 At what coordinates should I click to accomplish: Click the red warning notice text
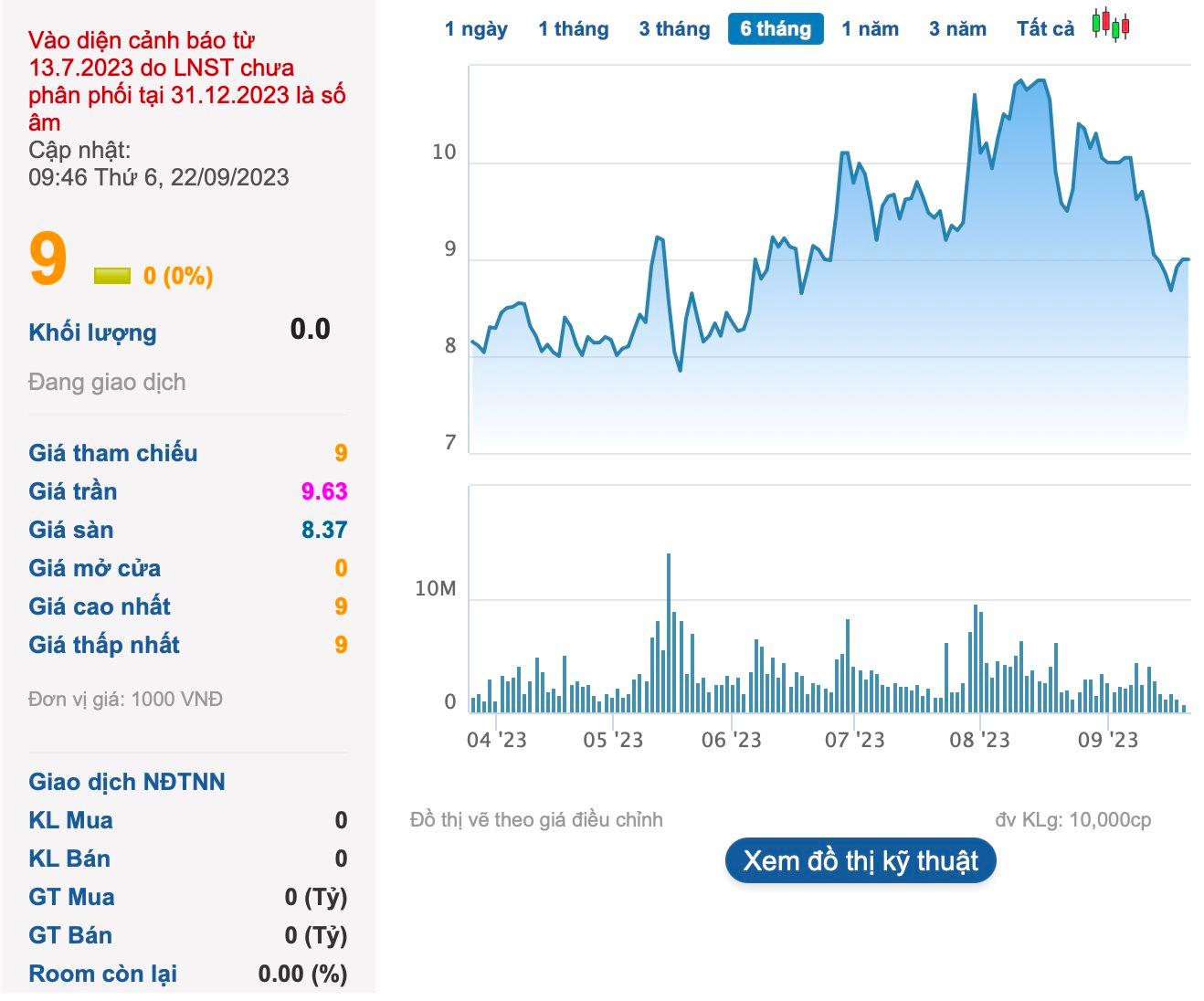[x=186, y=81]
